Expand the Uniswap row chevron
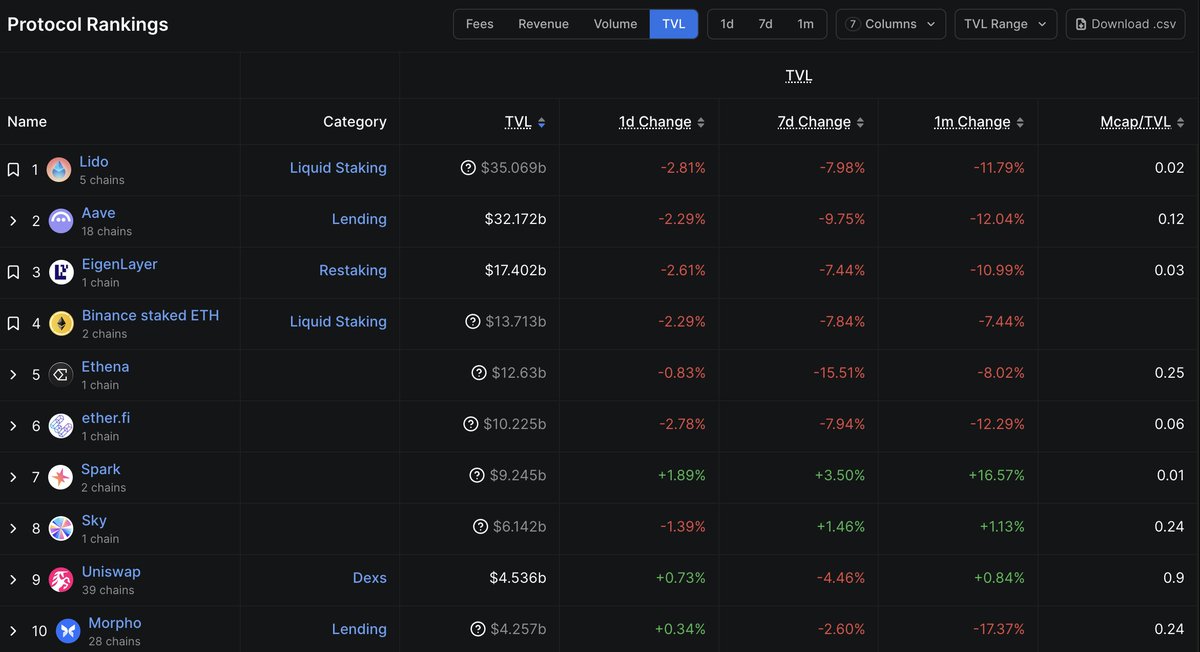1200x652 pixels. coord(13,580)
